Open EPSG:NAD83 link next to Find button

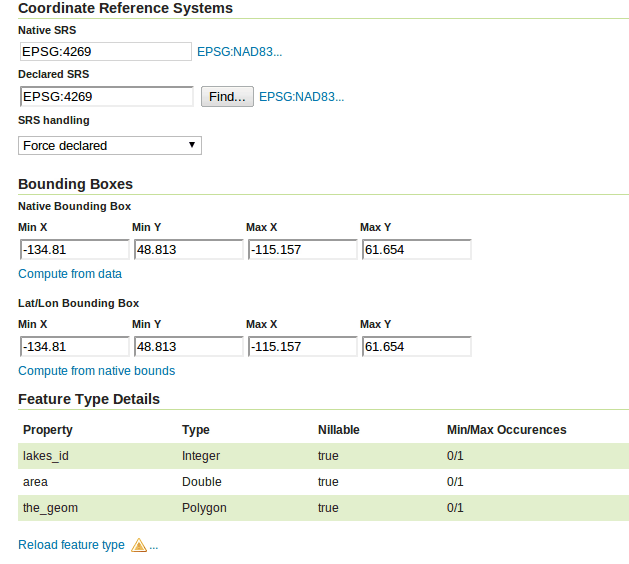coord(302,97)
